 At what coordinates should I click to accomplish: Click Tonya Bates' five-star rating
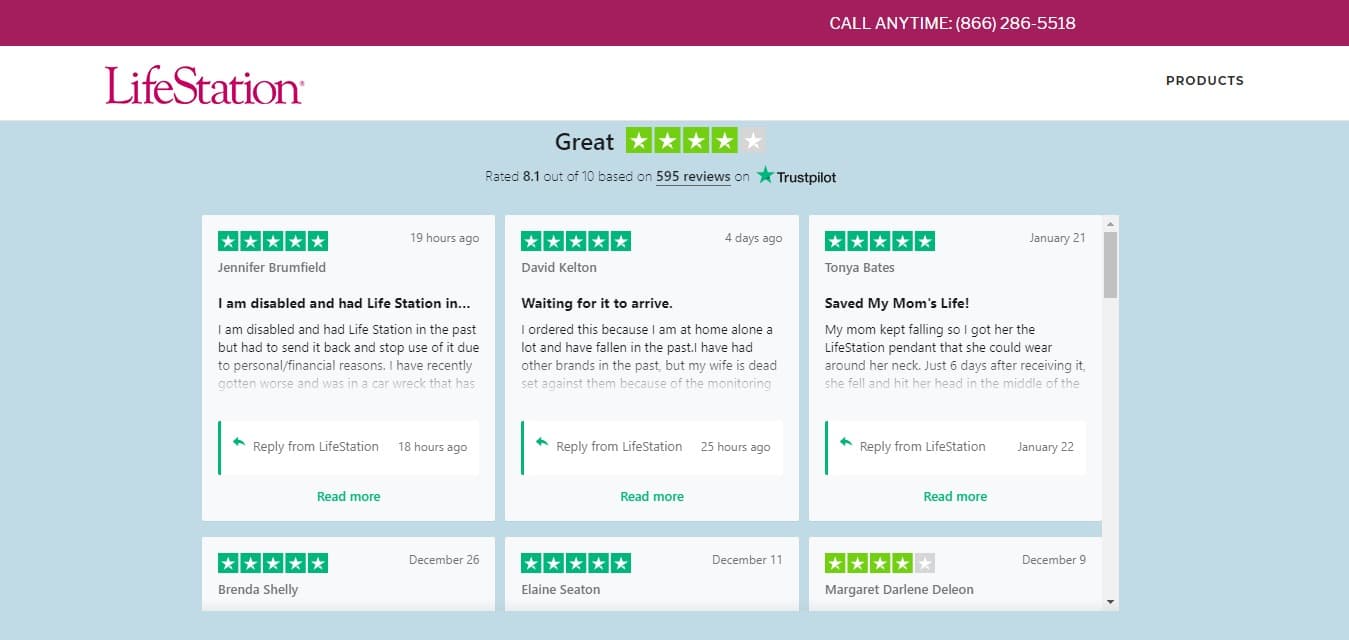click(880, 241)
